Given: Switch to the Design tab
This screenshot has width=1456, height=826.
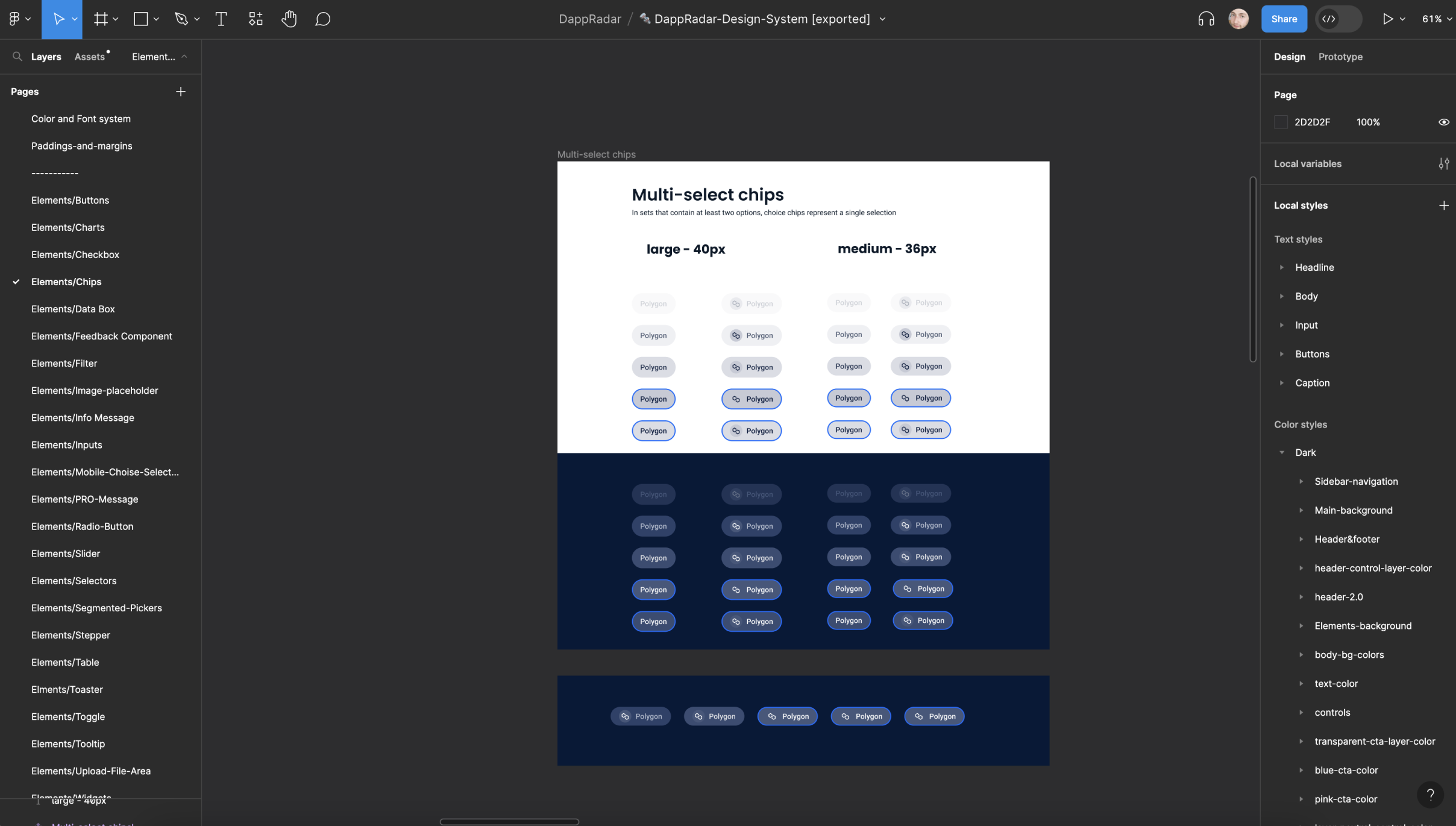Looking at the screenshot, I should pos(1290,57).
